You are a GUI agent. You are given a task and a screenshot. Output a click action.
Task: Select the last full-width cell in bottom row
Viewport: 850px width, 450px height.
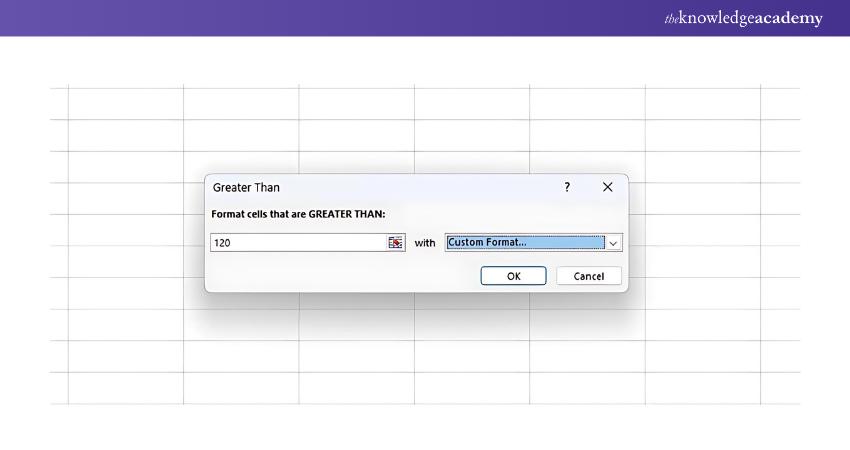702,388
